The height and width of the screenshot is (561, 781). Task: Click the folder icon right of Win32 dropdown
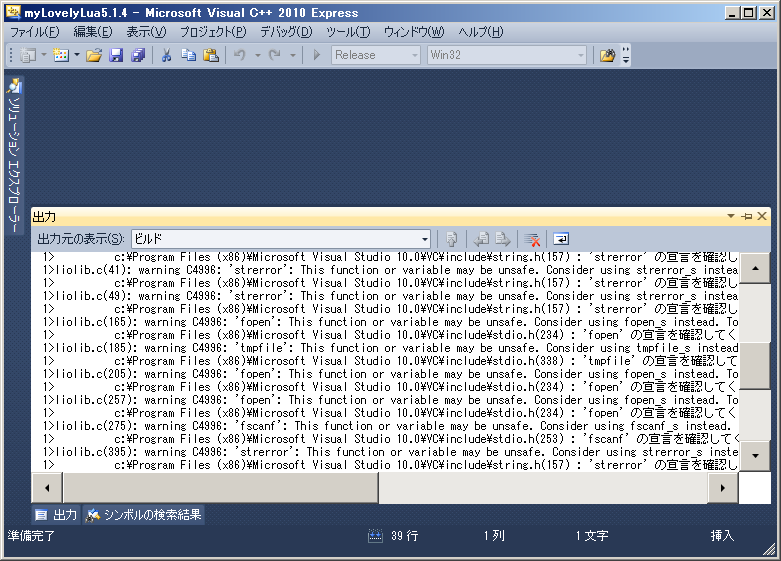pos(608,55)
